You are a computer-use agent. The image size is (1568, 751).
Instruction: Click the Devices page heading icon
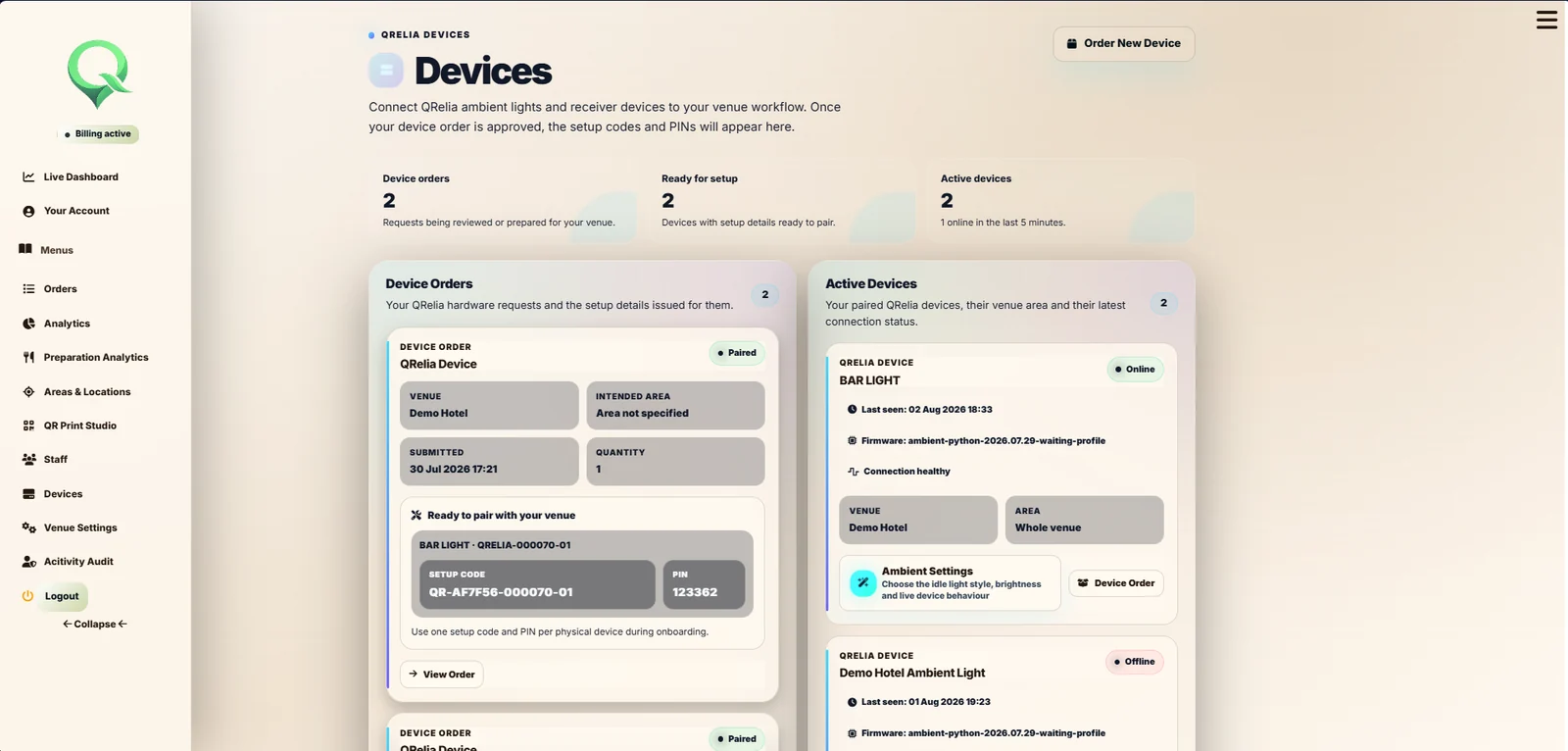386,70
